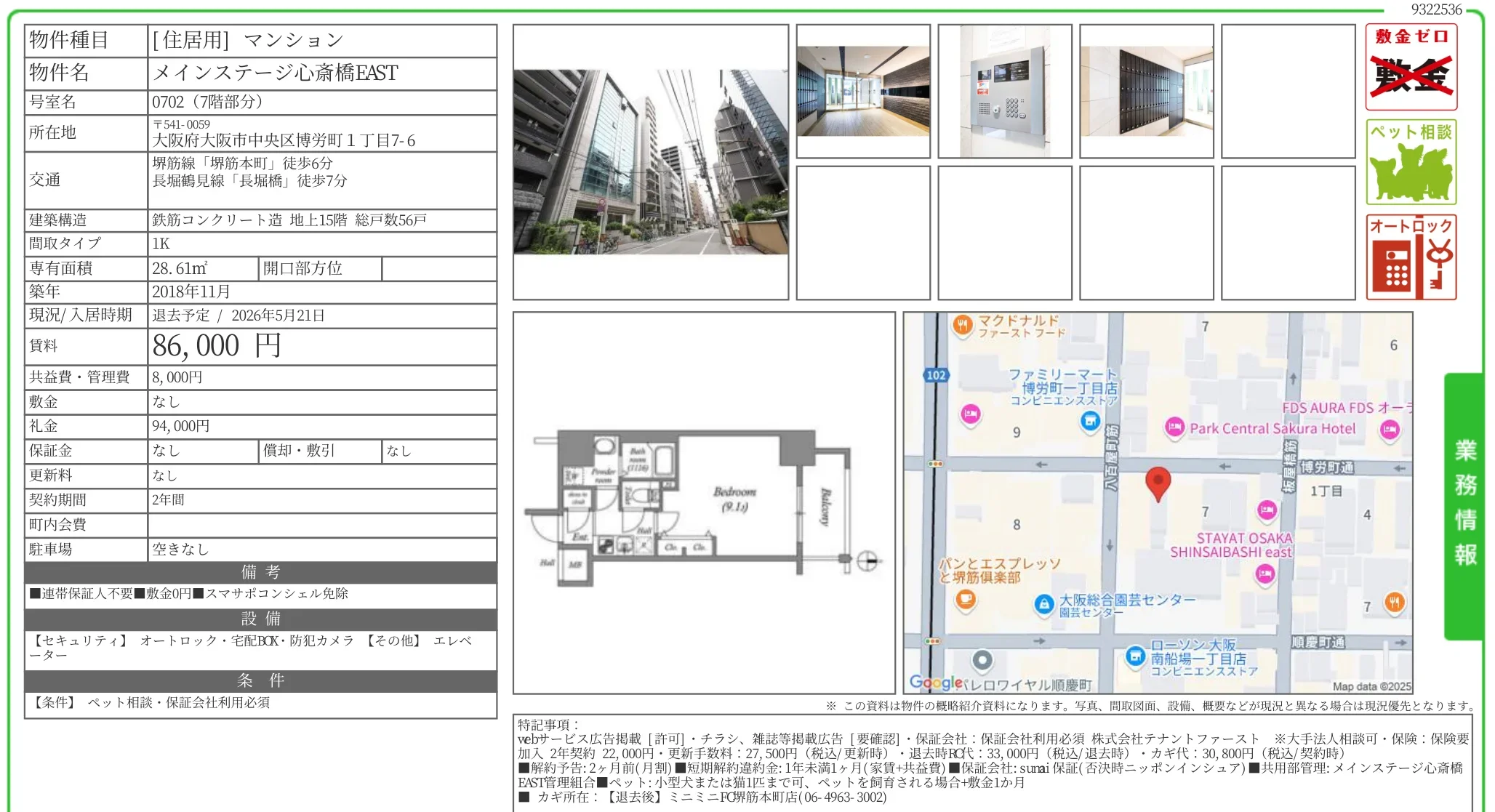
Task: Click McDonald's restaurant marker on map
Action: tap(962, 325)
